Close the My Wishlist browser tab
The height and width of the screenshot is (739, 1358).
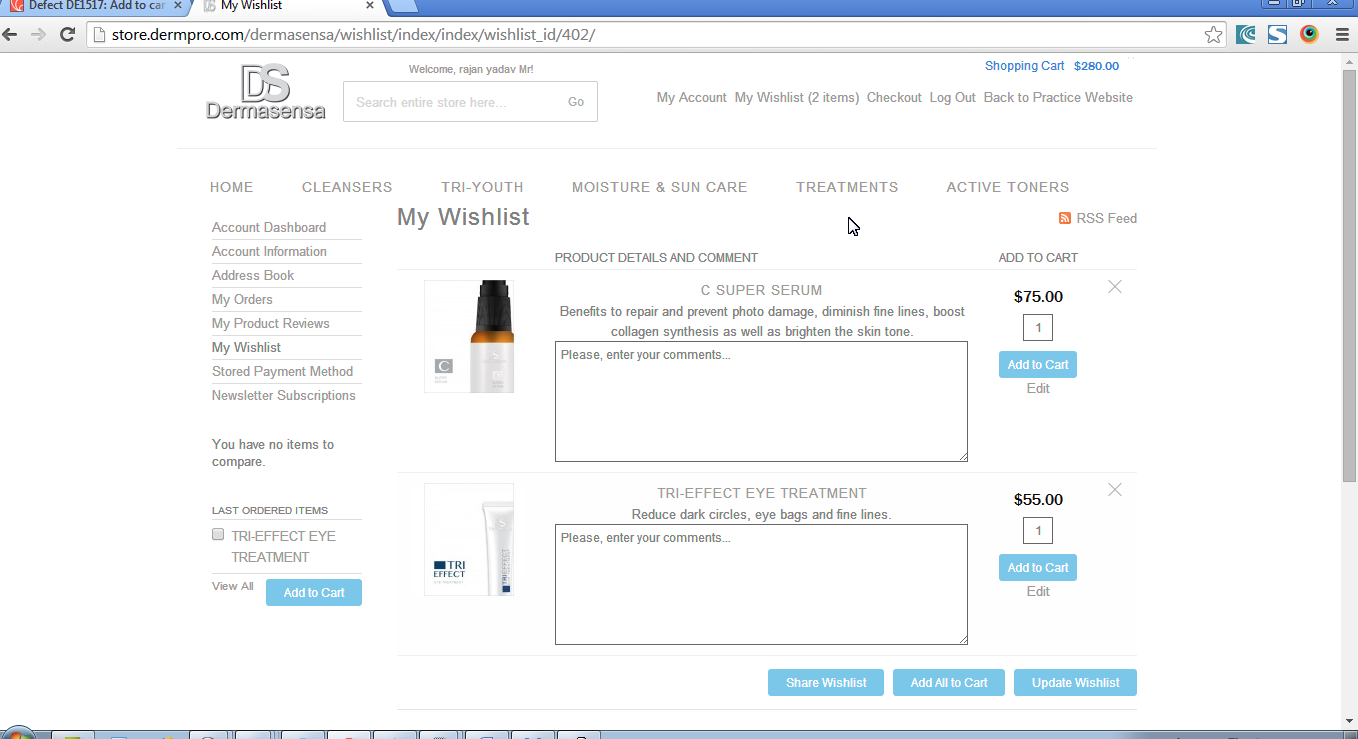click(x=371, y=5)
